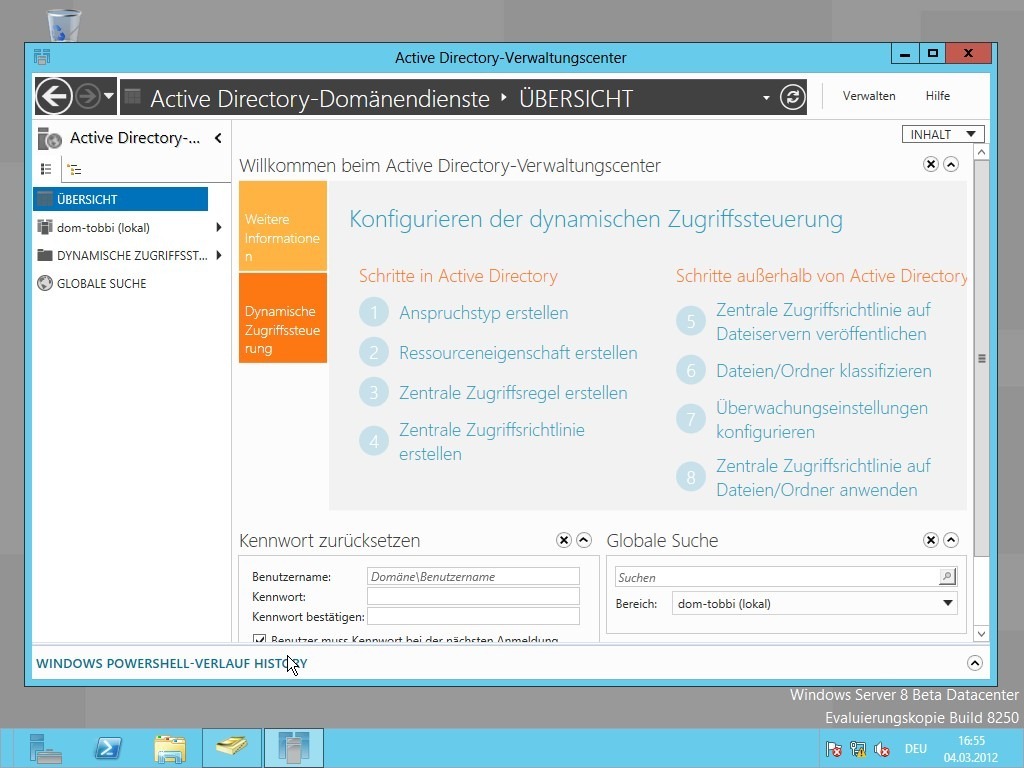Viewport: 1024px width, 768px height.
Task: Click the scrollbar down arrow
Action: pos(982,633)
